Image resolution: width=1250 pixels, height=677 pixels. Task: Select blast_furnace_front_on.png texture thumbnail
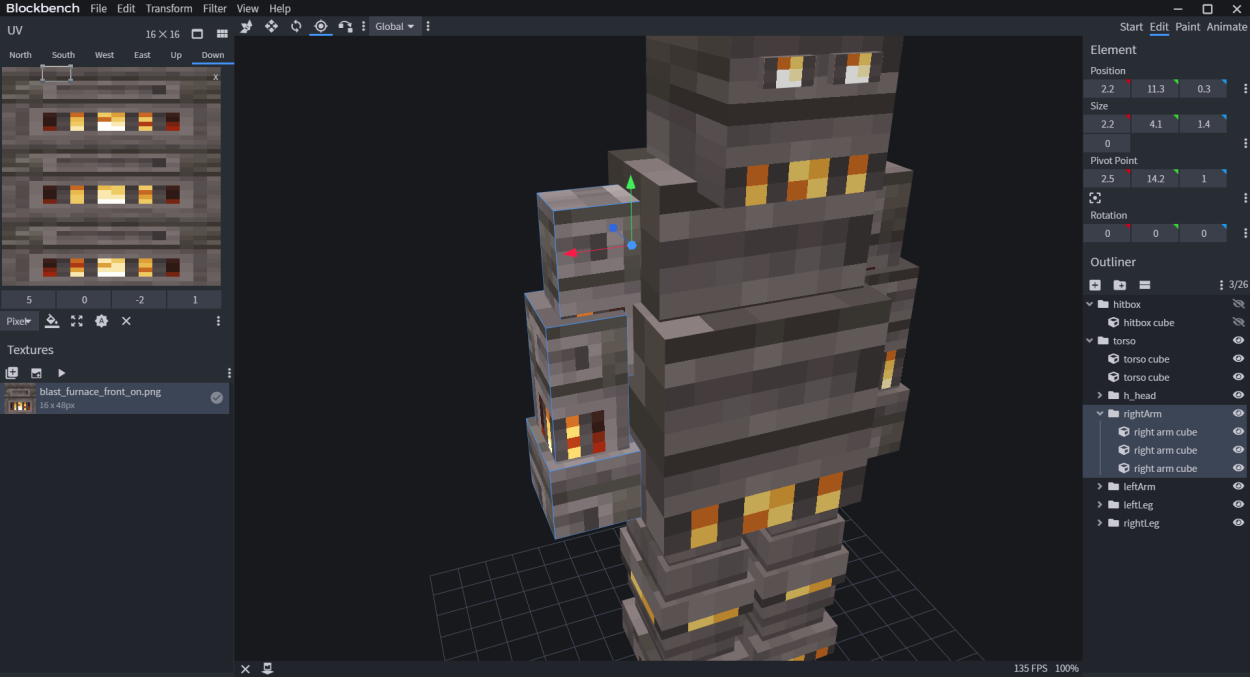pyautogui.click(x=18, y=398)
